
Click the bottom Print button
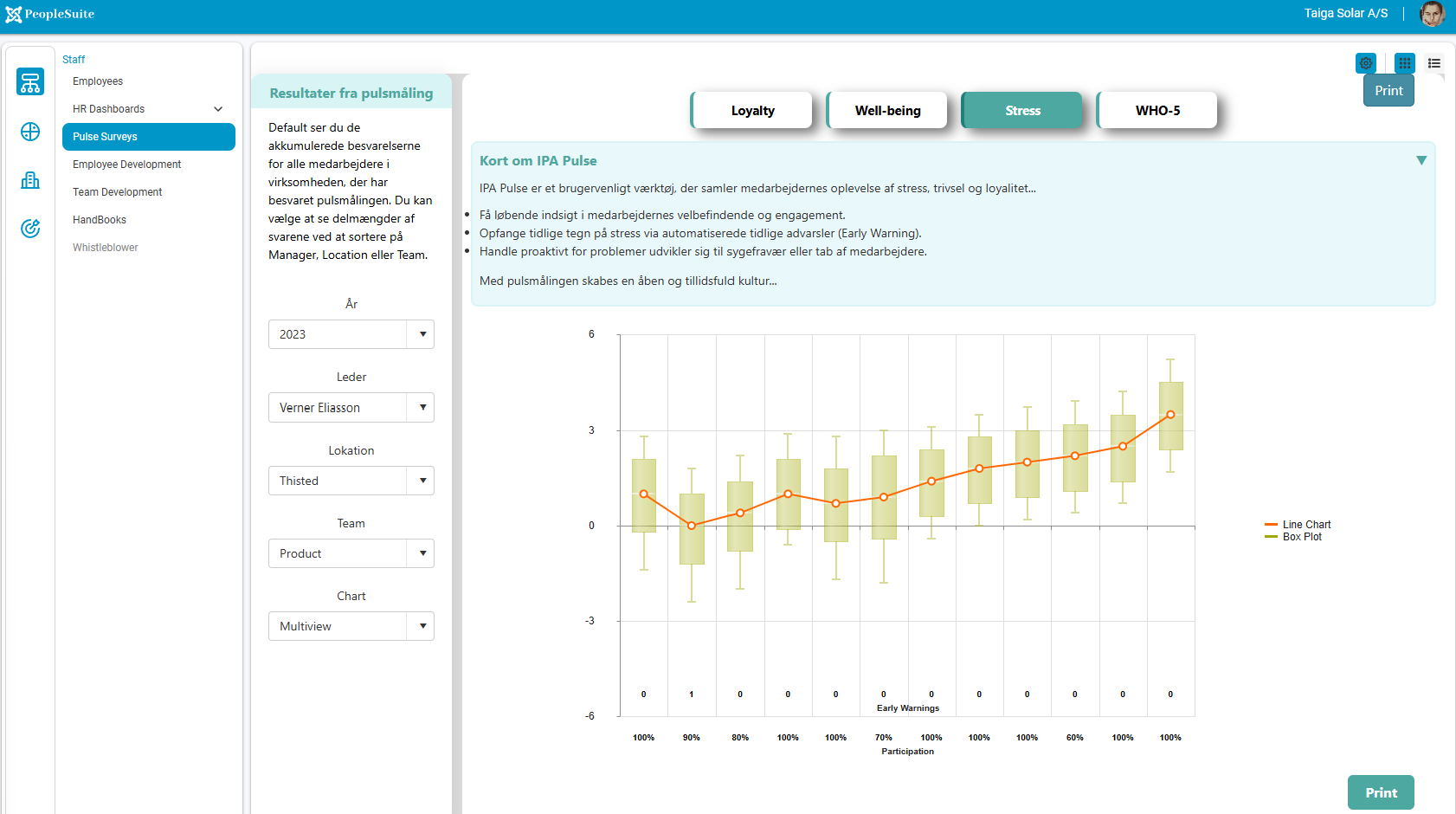tap(1380, 792)
